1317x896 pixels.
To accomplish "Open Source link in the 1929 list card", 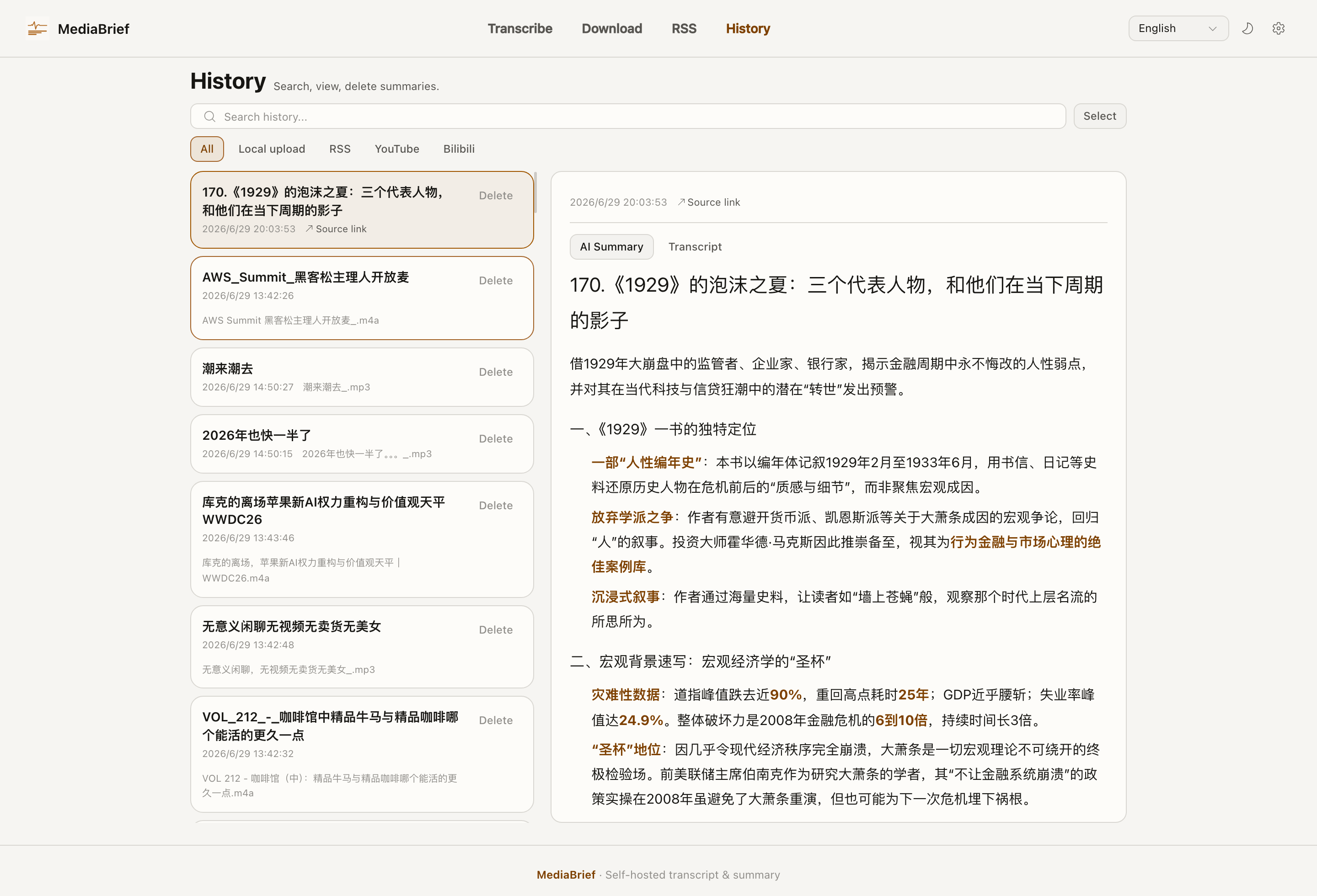I will [x=336, y=229].
